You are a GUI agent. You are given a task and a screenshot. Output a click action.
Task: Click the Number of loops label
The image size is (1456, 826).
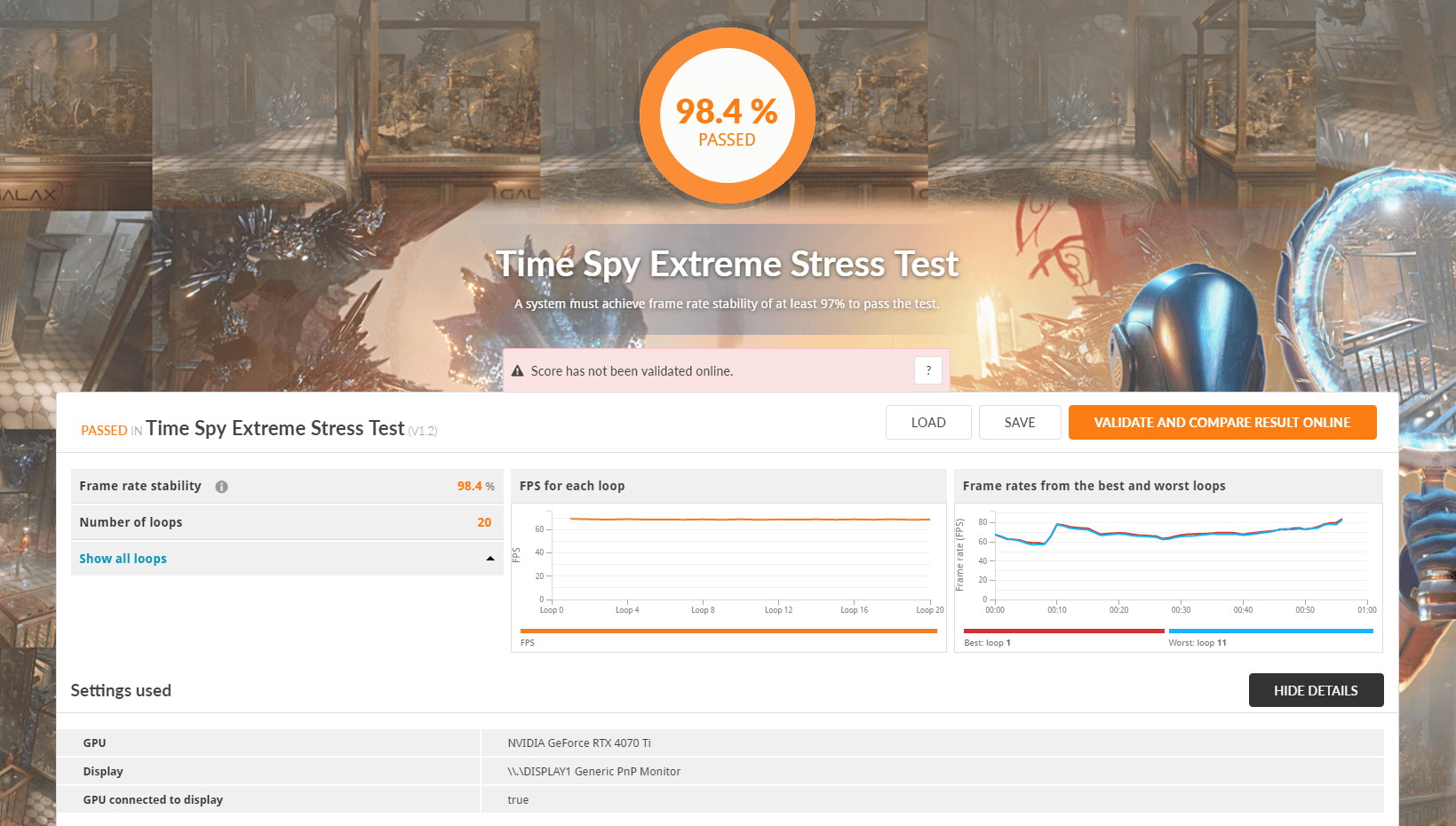pyautogui.click(x=131, y=522)
